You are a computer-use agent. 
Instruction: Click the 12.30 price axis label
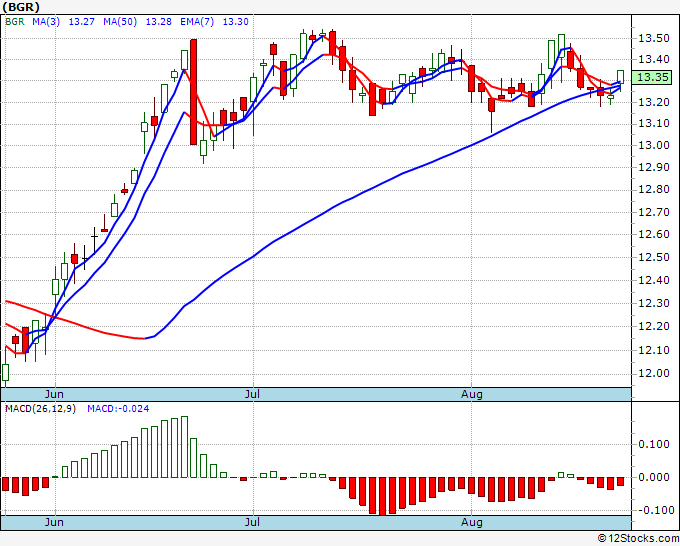(654, 303)
